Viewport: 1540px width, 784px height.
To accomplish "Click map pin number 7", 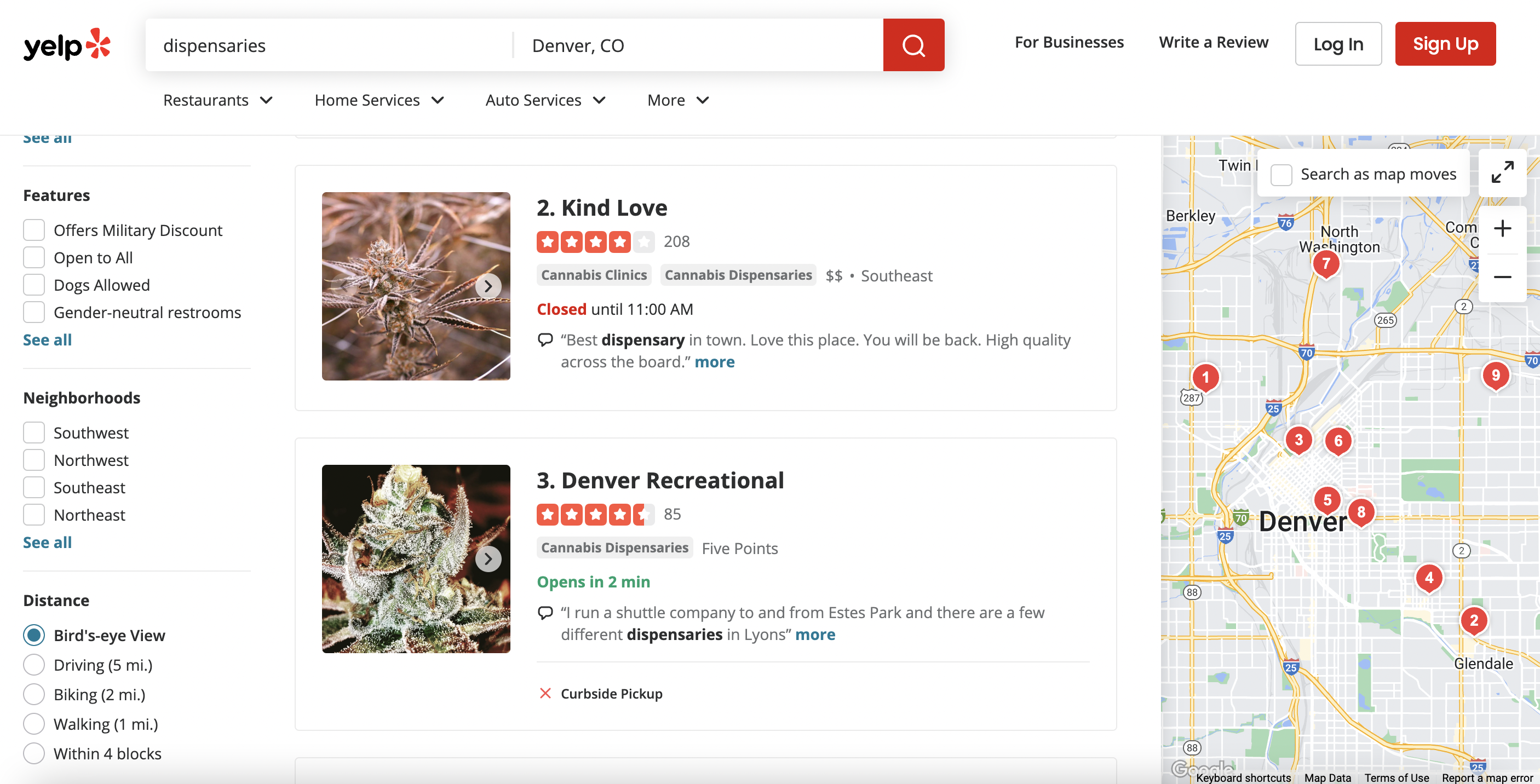I will click(1325, 263).
